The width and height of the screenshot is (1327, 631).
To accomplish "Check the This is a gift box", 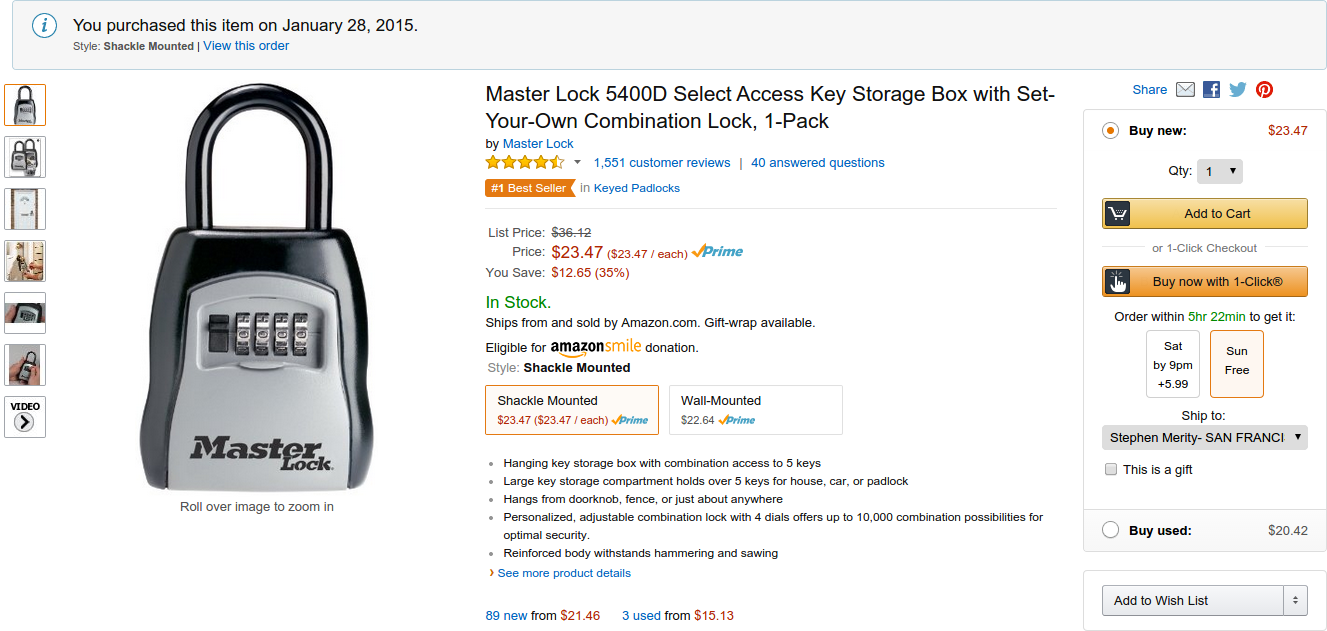I will click(1110, 470).
